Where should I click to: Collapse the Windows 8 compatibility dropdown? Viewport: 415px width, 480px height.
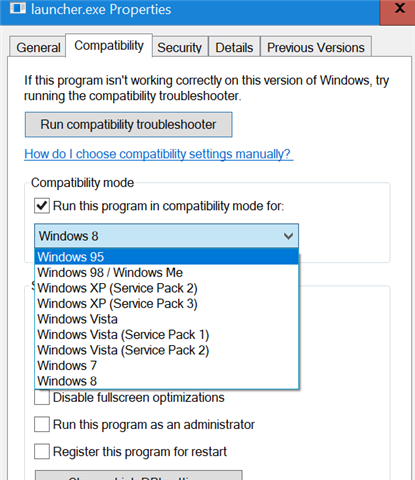pyautogui.click(x=166, y=236)
